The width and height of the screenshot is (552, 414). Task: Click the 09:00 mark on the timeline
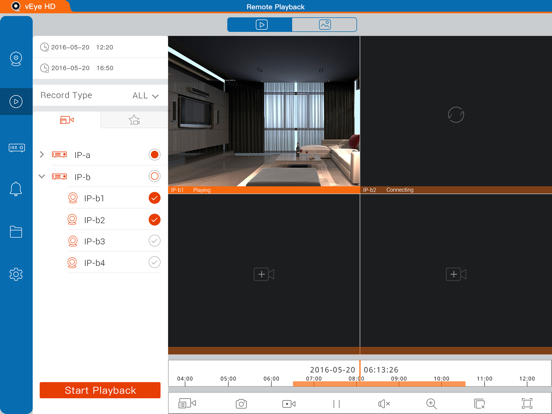coord(399,379)
